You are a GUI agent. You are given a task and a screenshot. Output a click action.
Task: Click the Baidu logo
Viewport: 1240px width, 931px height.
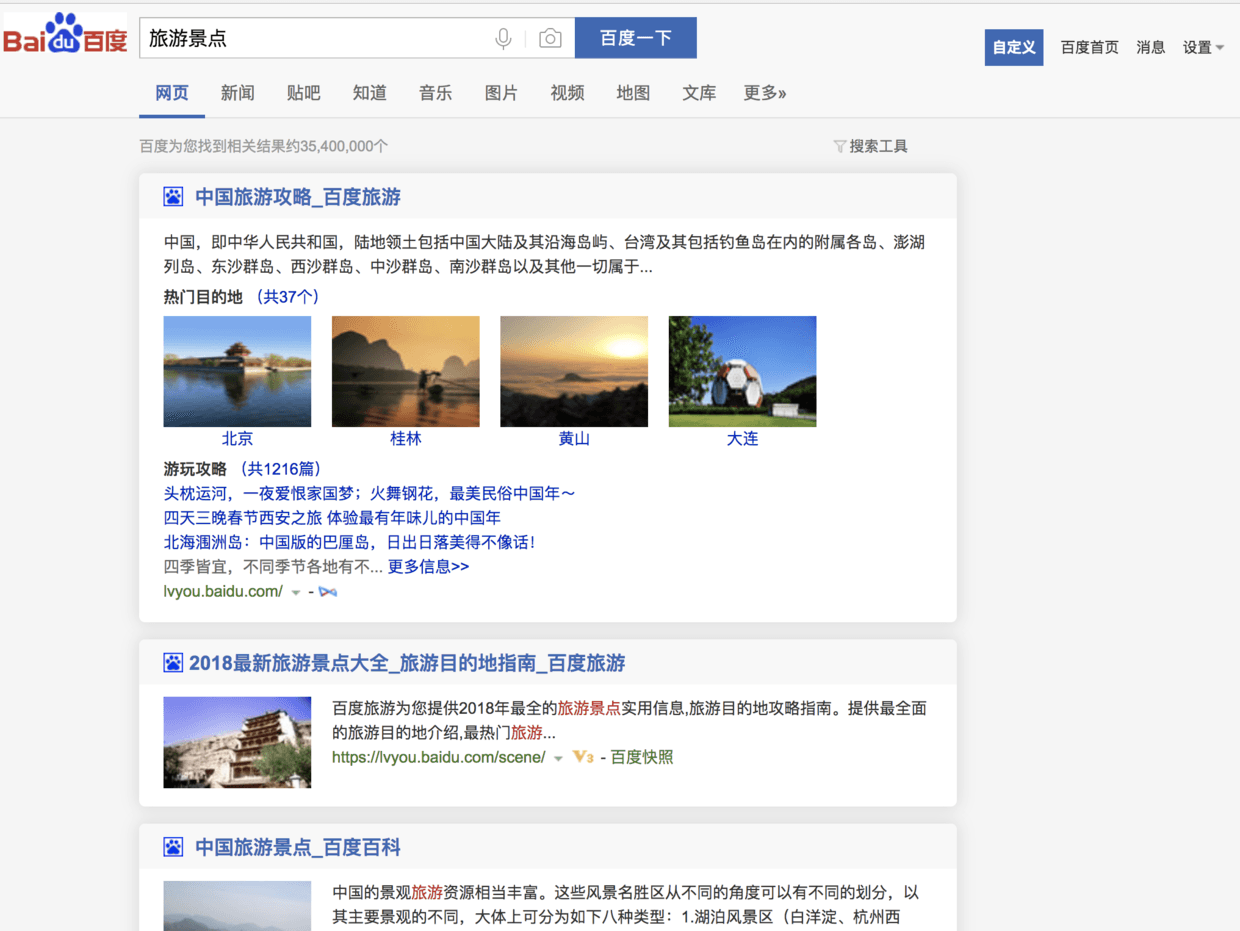pyautogui.click(x=65, y=35)
